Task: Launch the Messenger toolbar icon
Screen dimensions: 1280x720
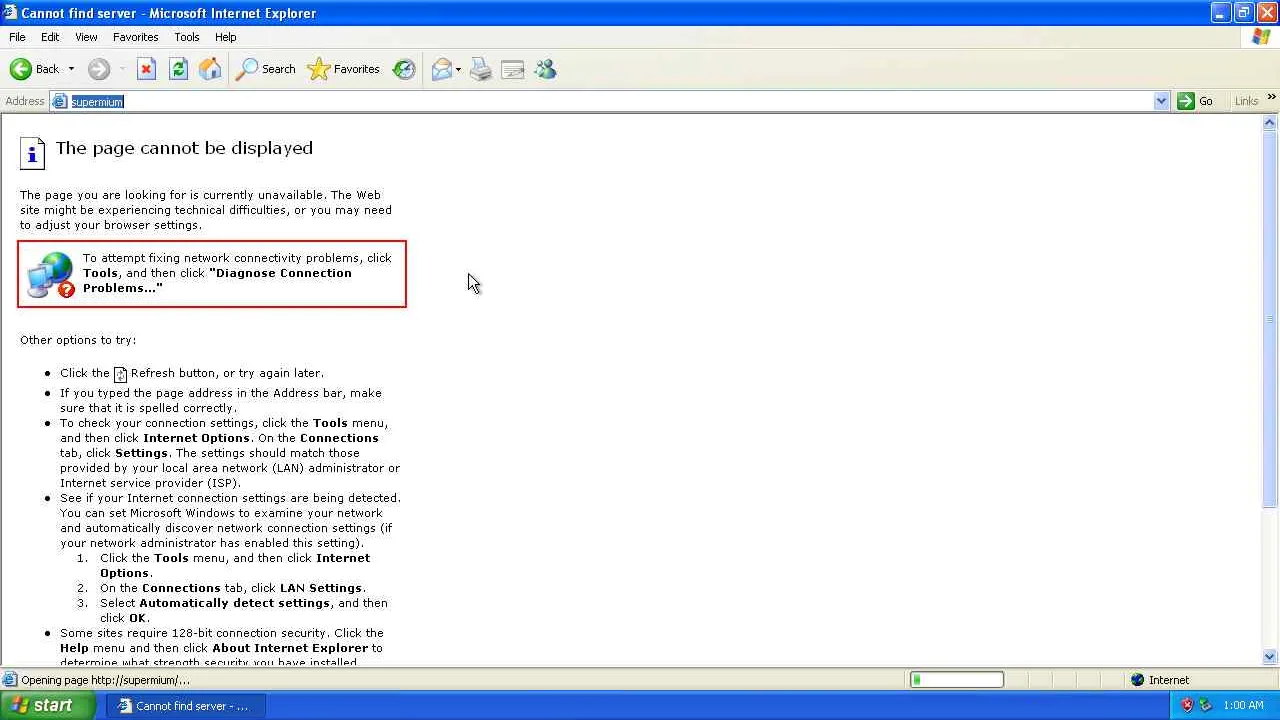Action: pyautogui.click(x=545, y=69)
